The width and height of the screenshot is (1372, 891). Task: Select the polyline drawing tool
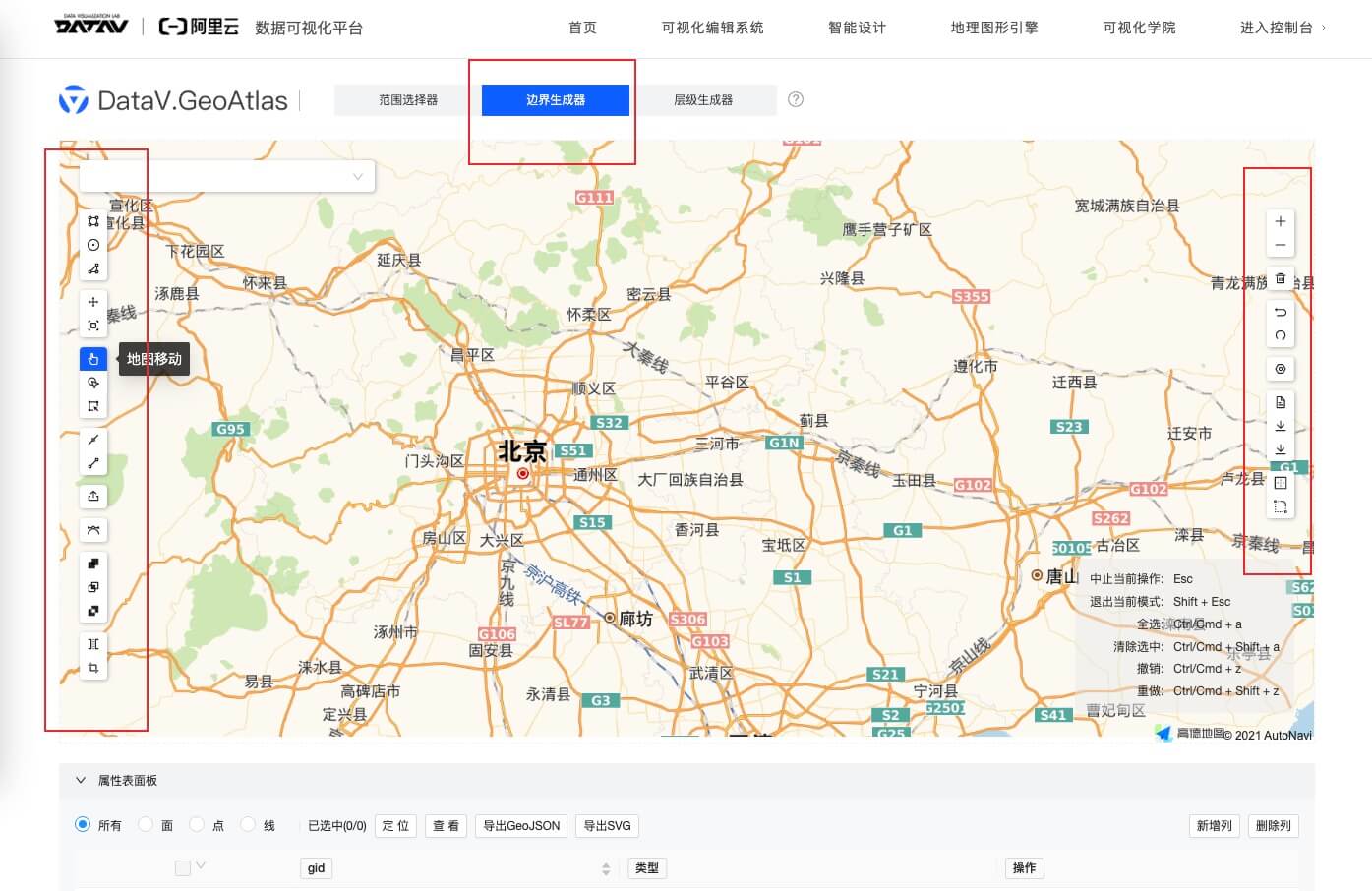coord(93,268)
